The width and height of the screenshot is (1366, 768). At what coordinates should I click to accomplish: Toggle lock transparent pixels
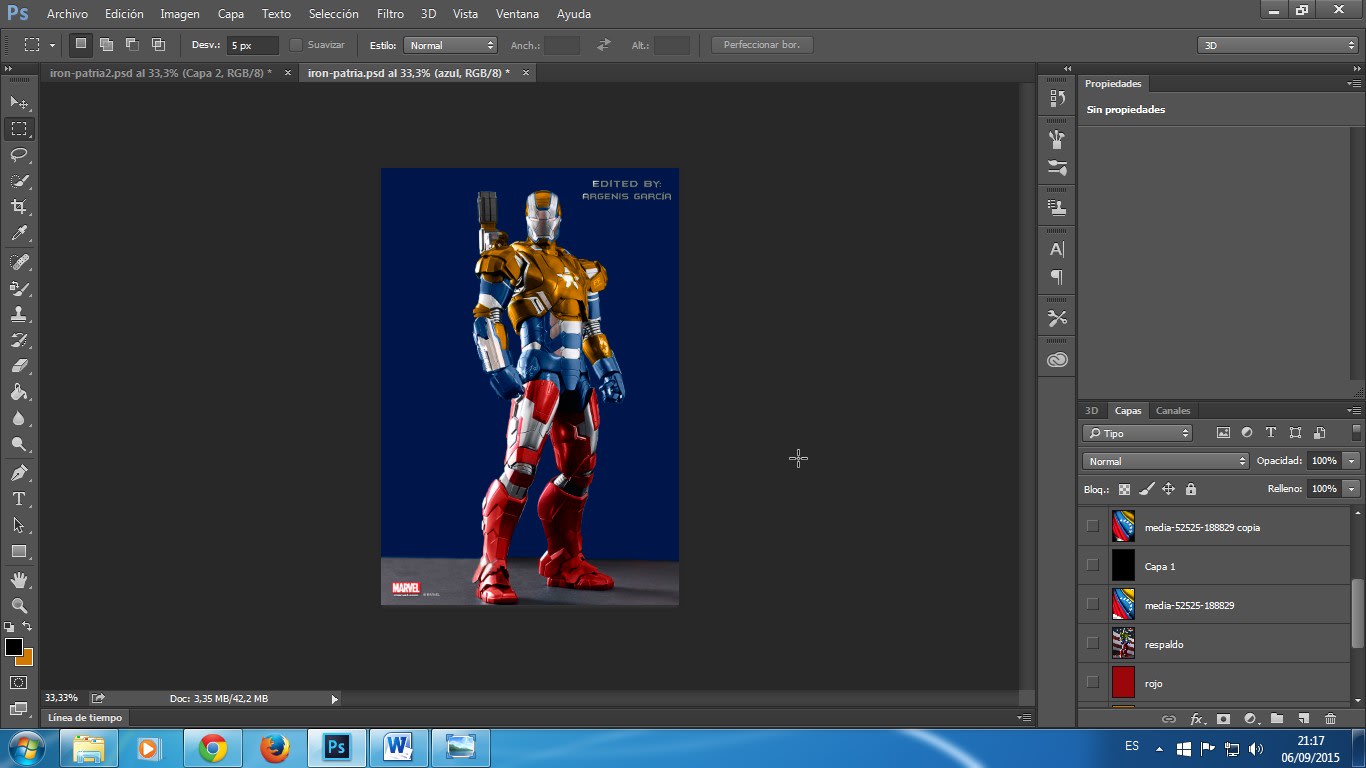coord(1124,489)
